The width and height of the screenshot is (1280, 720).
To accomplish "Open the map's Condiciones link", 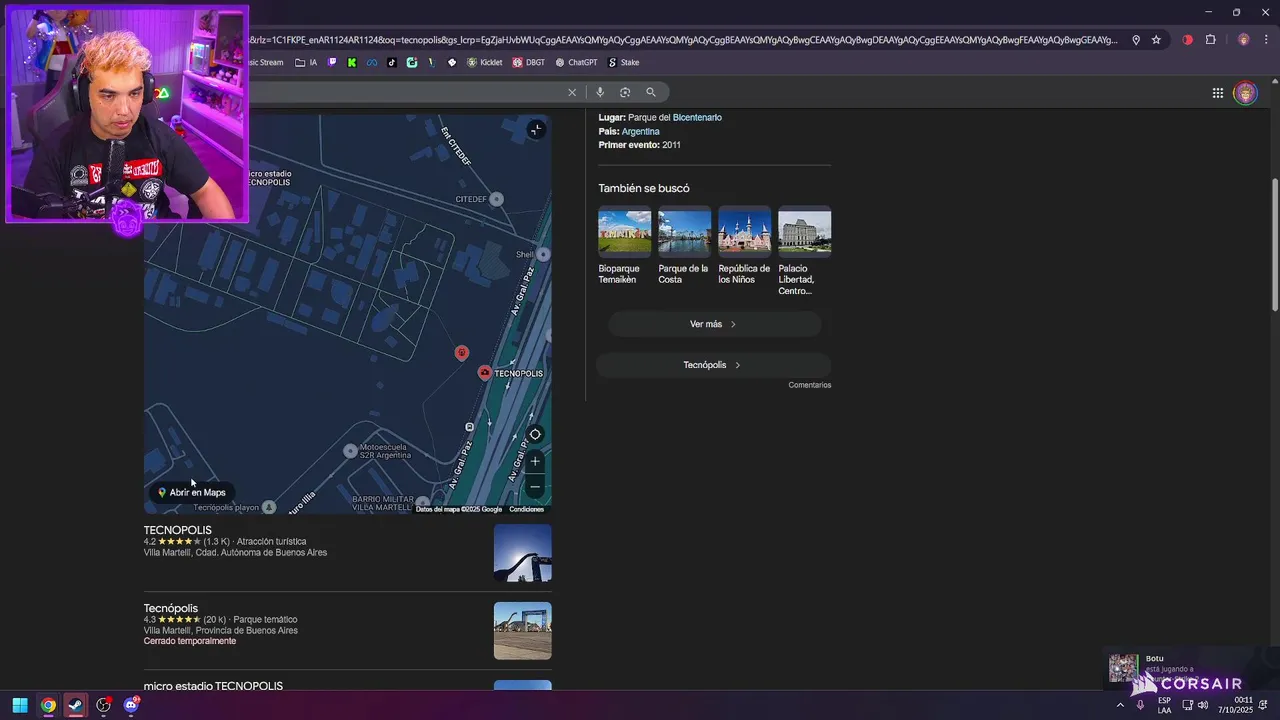I will pyautogui.click(x=526, y=509).
